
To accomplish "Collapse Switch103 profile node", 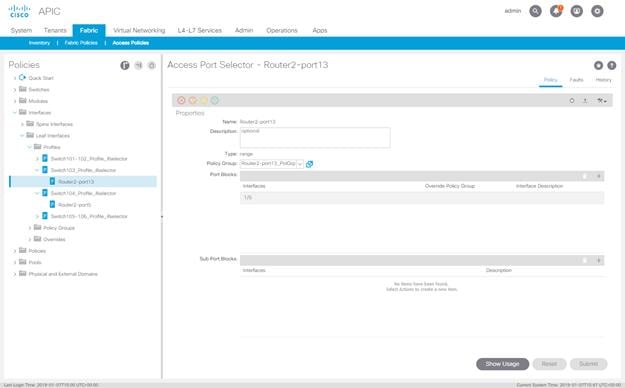I will point(37,170).
